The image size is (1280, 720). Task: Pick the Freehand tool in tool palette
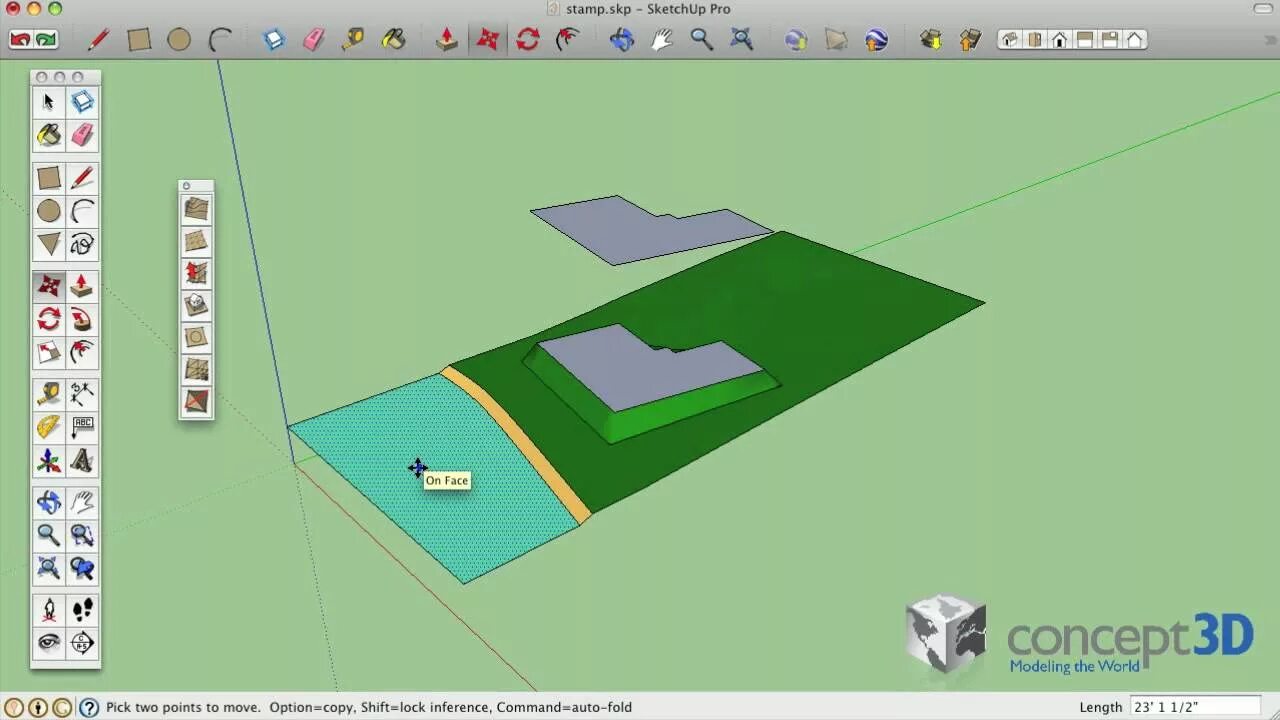[82, 244]
